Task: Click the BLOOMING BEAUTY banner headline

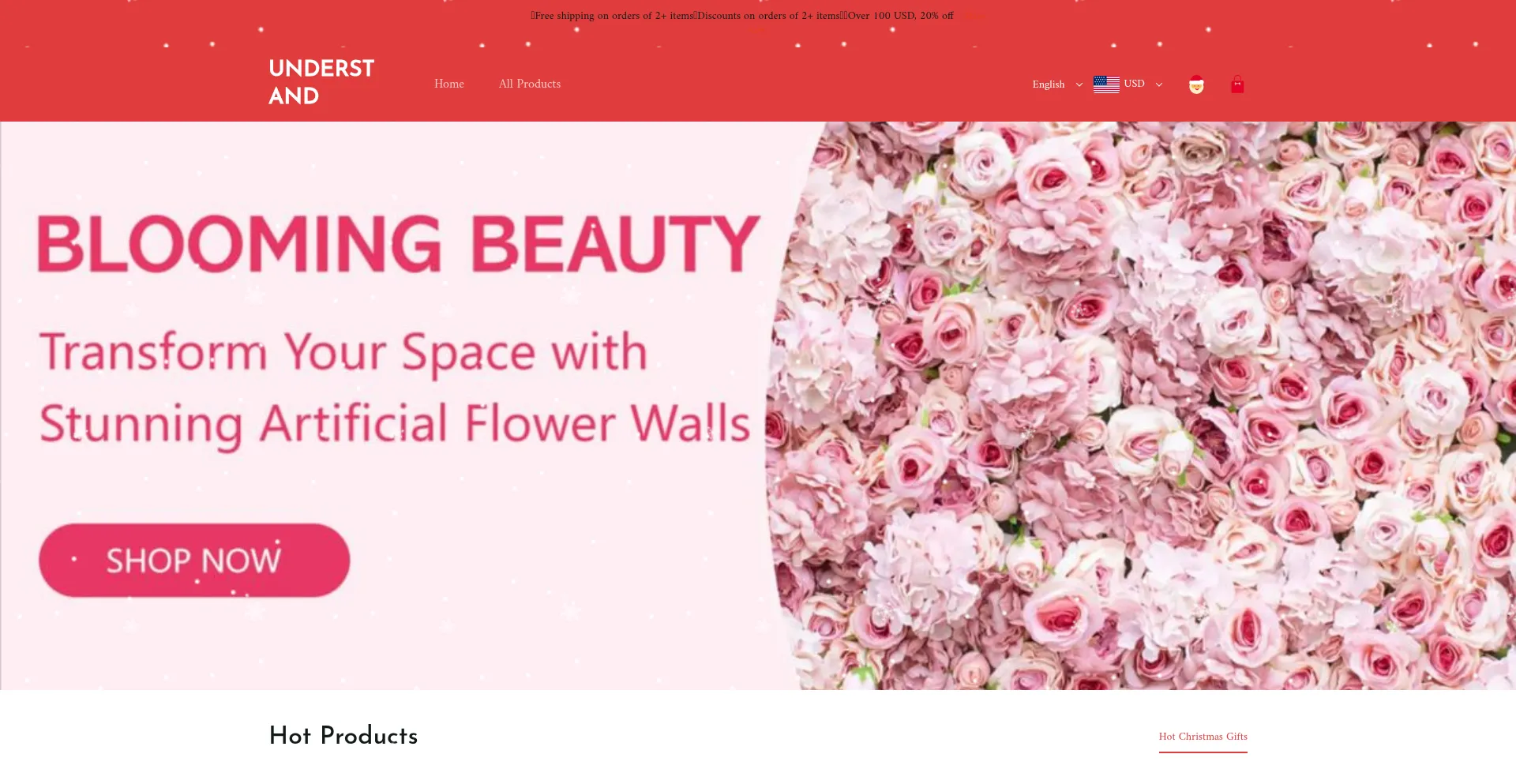Action: pyautogui.click(x=399, y=243)
